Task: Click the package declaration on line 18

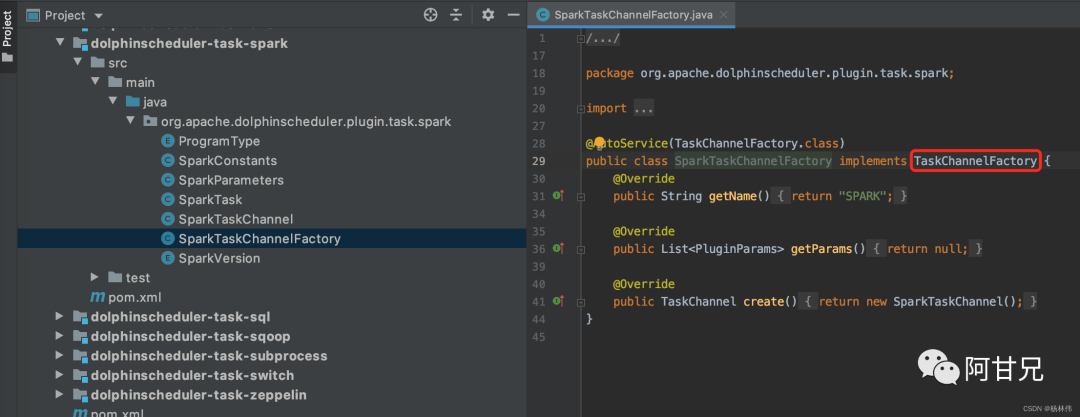Action: tap(770, 73)
